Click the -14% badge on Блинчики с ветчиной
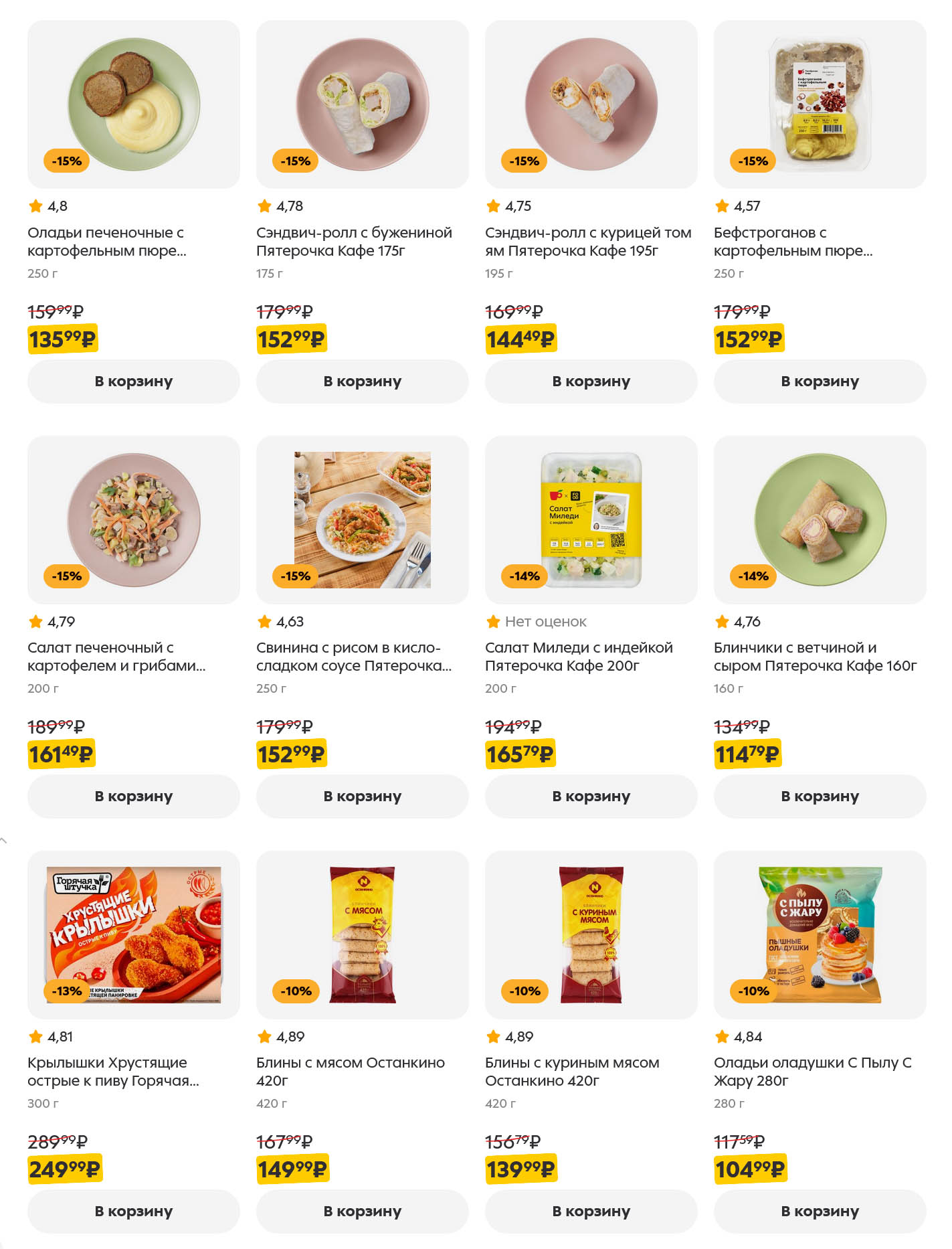952x1249 pixels. pyautogui.click(x=753, y=576)
